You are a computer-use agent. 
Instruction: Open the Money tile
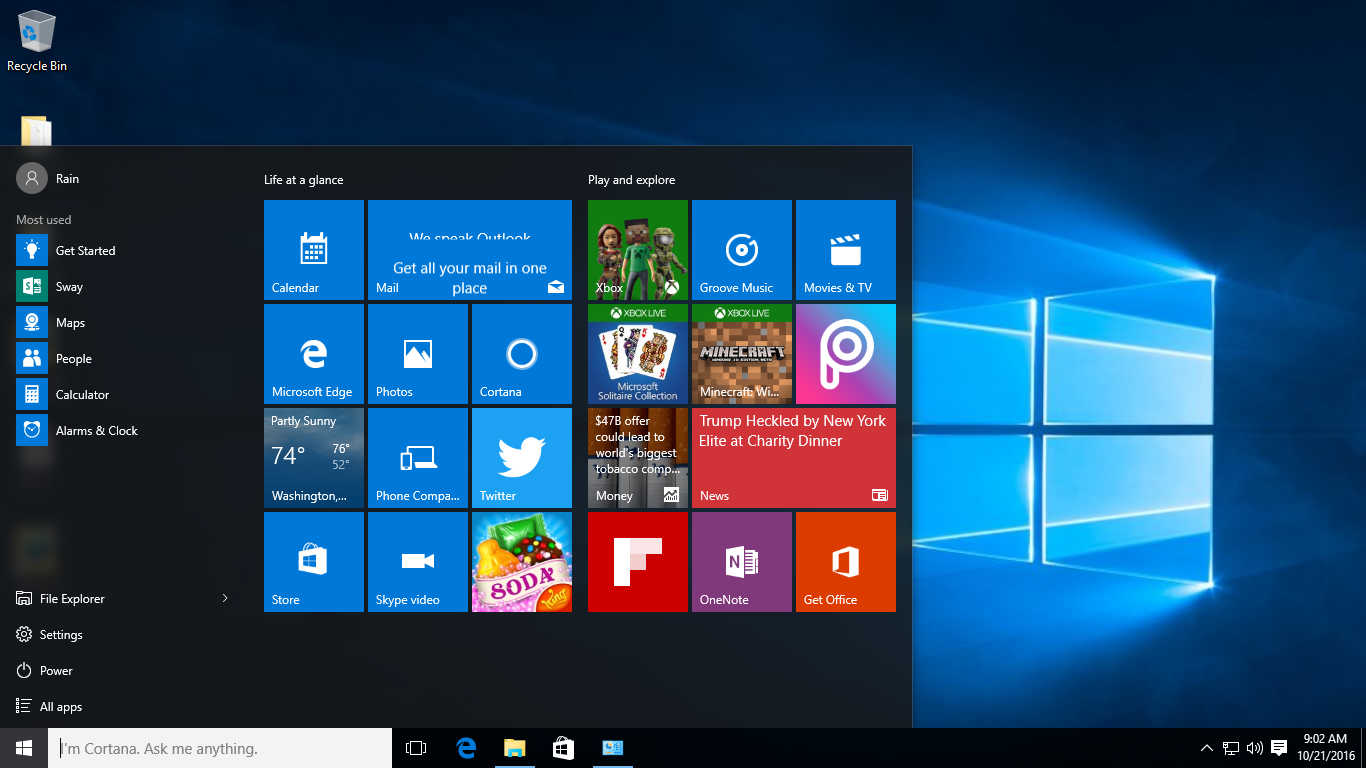click(638, 458)
